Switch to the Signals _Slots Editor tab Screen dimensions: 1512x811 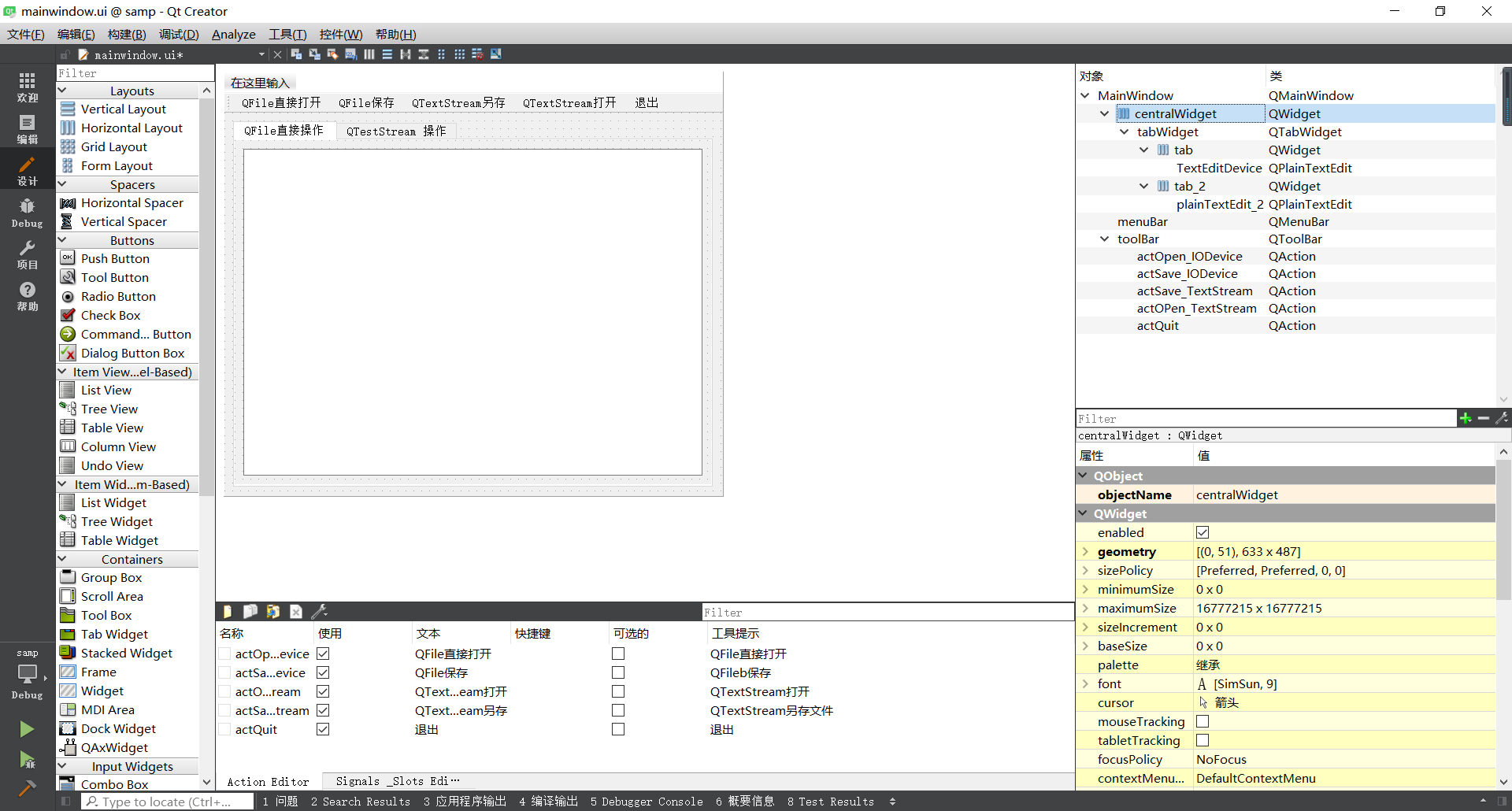pos(397,781)
